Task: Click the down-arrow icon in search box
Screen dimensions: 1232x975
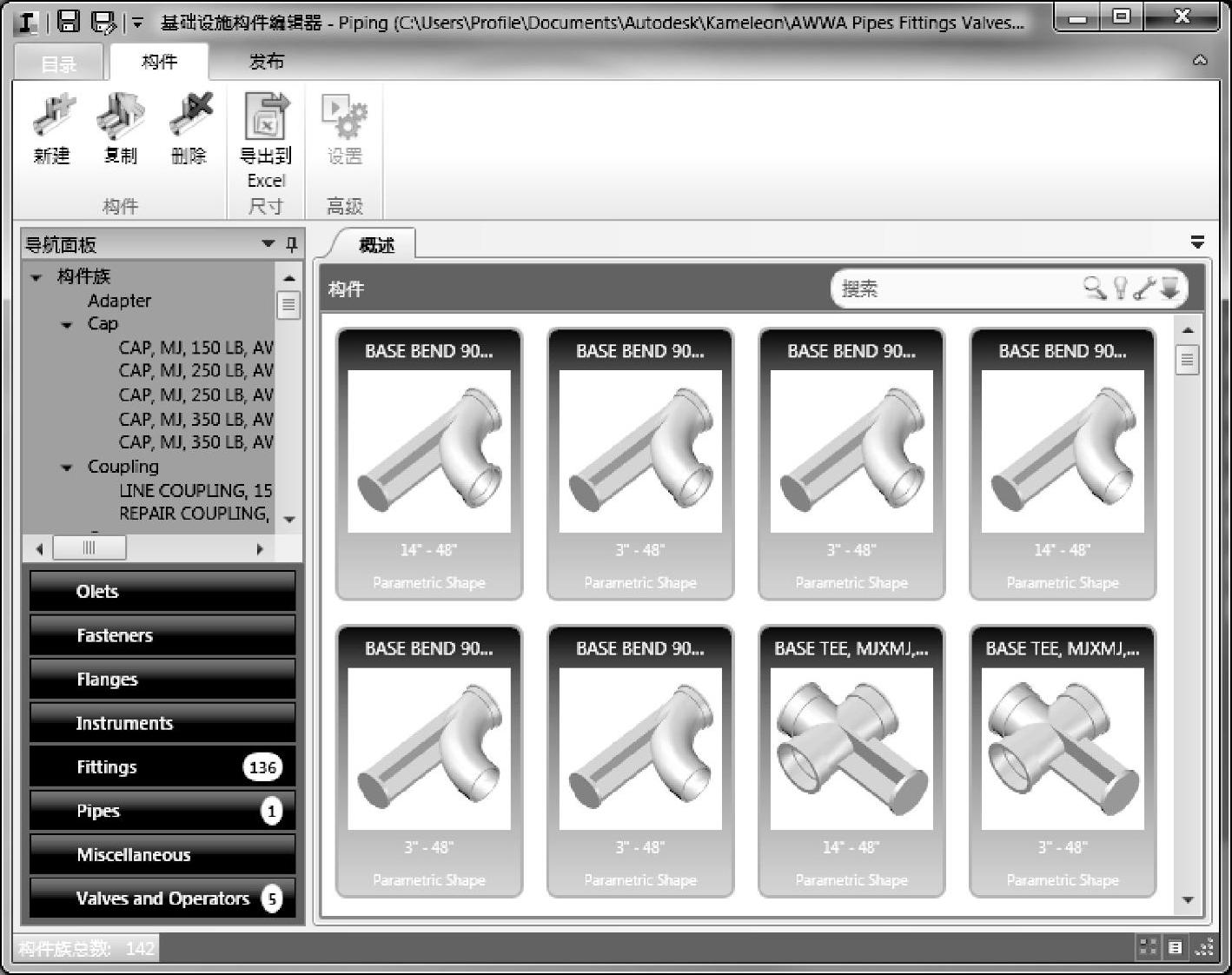Action: 1169,288
